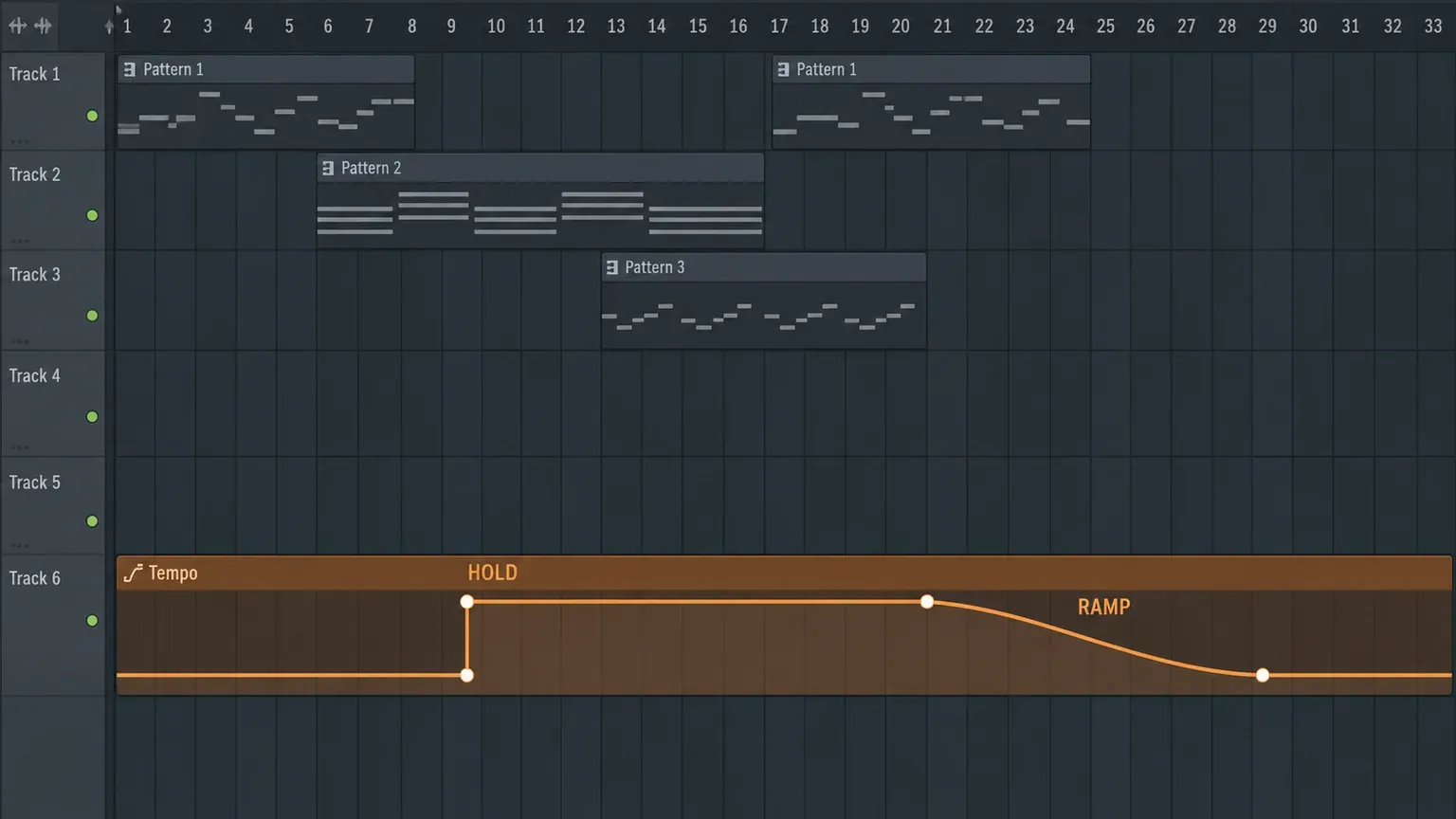This screenshot has width=1456, height=819.
Task: Select the first Pattern 1 clip notes
Action: click(x=265, y=115)
